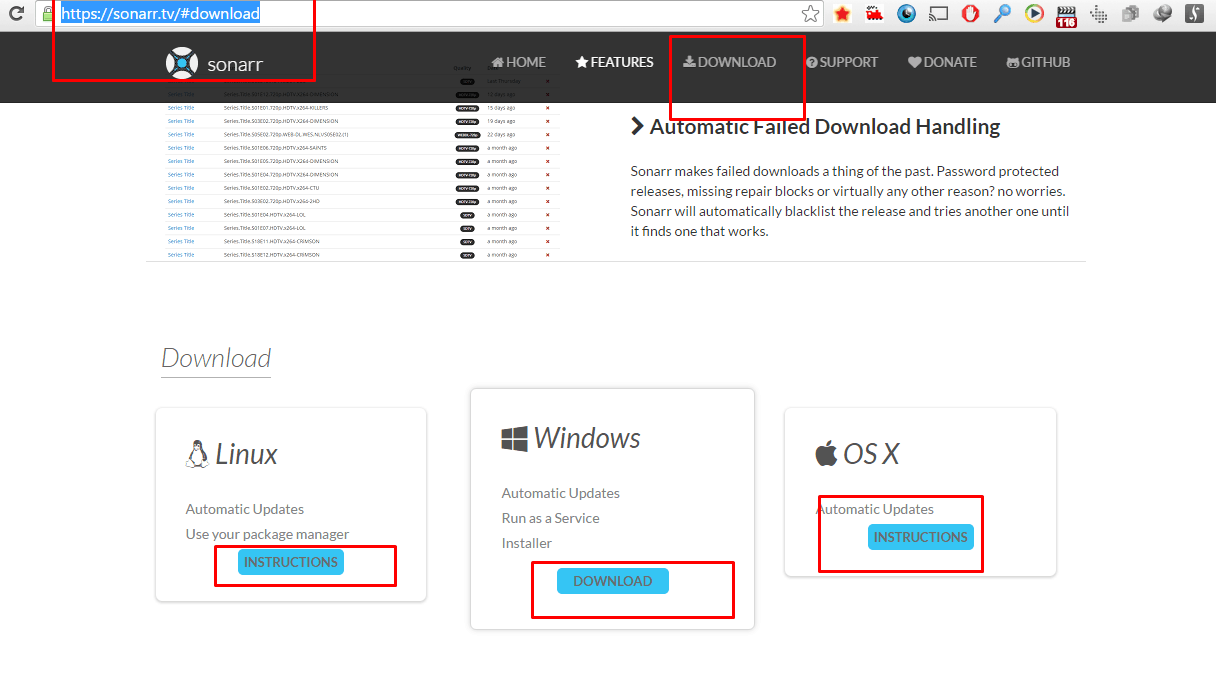The width and height of the screenshot is (1216, 692).
Task: Click the Sonarr logo in header
Action: tap(215, 63)
